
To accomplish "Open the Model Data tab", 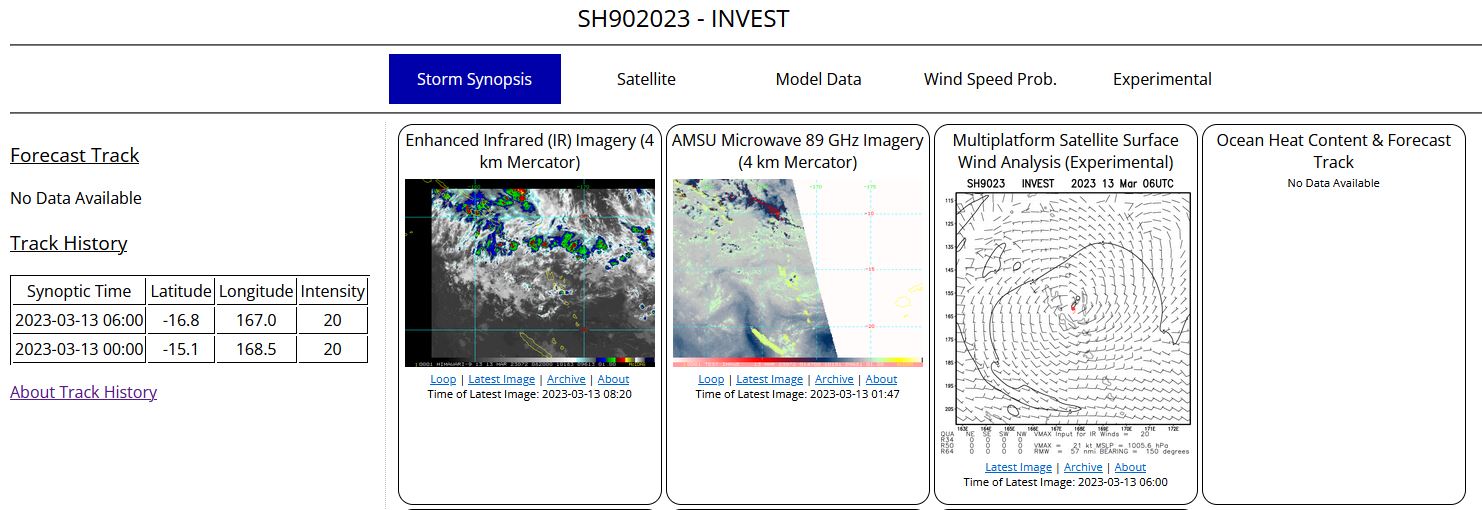I will [x=818, y=79].
